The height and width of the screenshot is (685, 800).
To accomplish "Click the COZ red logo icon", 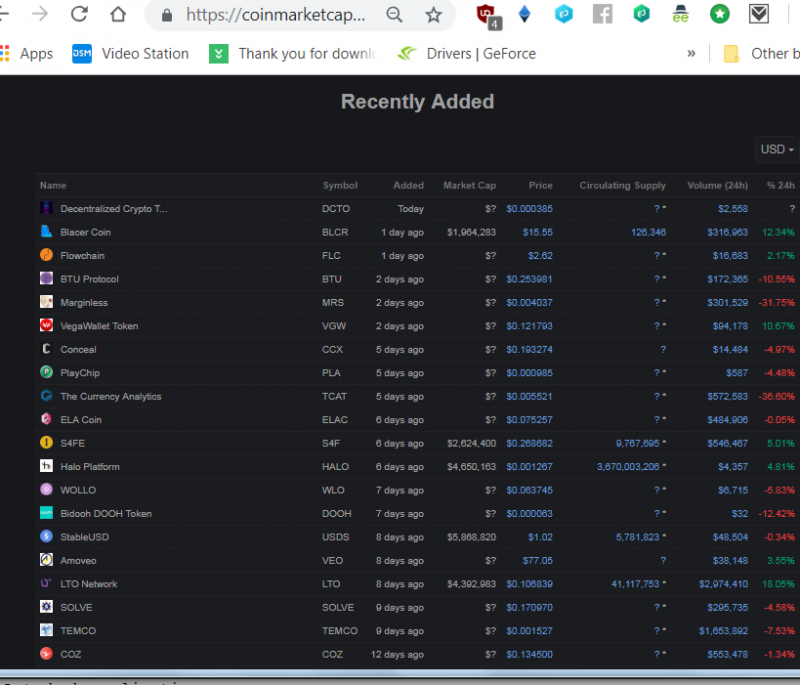I will (x=46, y=654).
